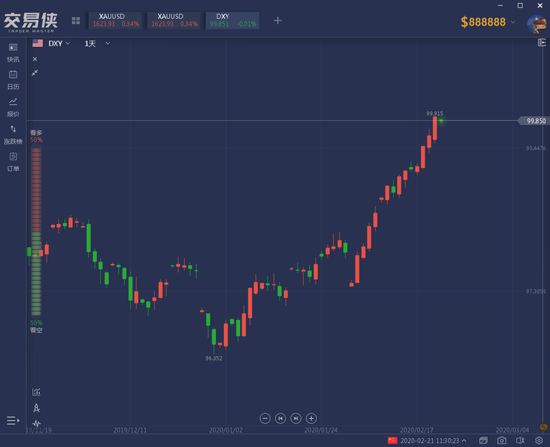Mute sound with the speaker icon
Screen dimensions: 550x447
[520, 440]
